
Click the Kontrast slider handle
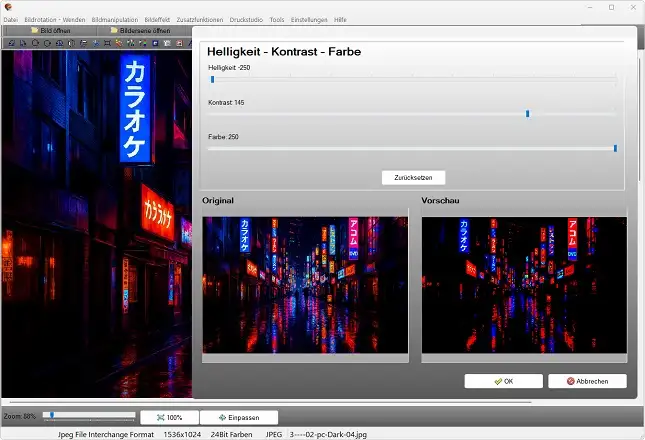pos(527,114)
